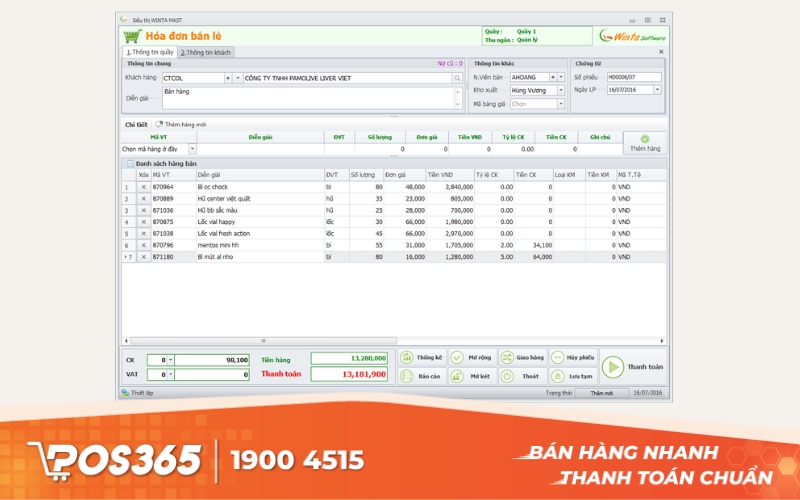Click the shopping cart icon in header
Viewport: 800px width, 500px height.
[132, 36]
